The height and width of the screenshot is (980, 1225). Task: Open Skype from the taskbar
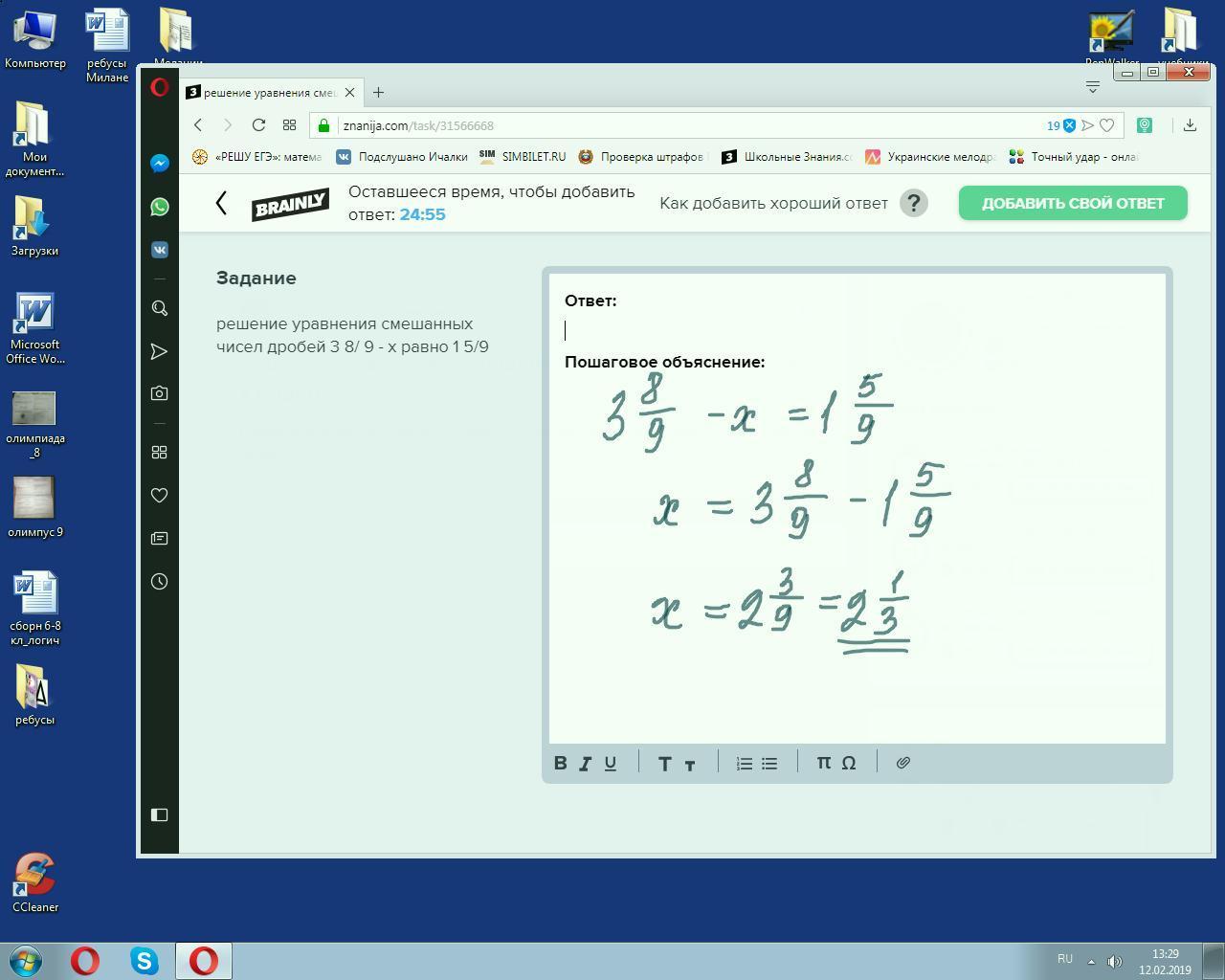pos(145,960)
